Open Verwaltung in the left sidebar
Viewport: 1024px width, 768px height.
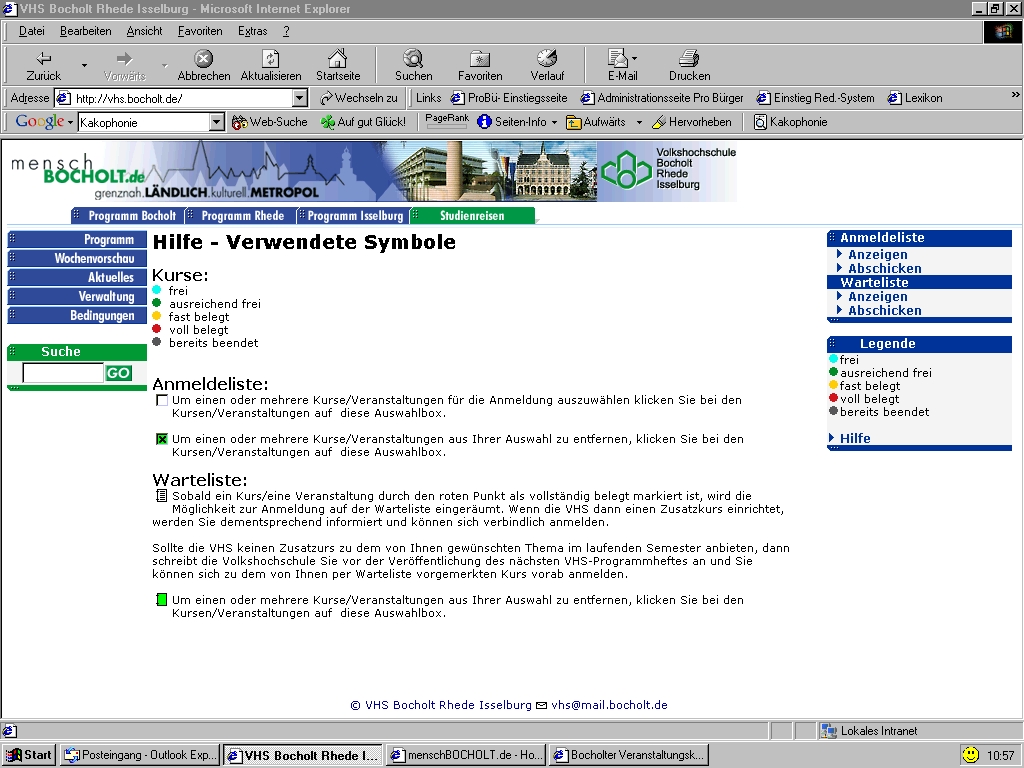[x=77, y=296]
